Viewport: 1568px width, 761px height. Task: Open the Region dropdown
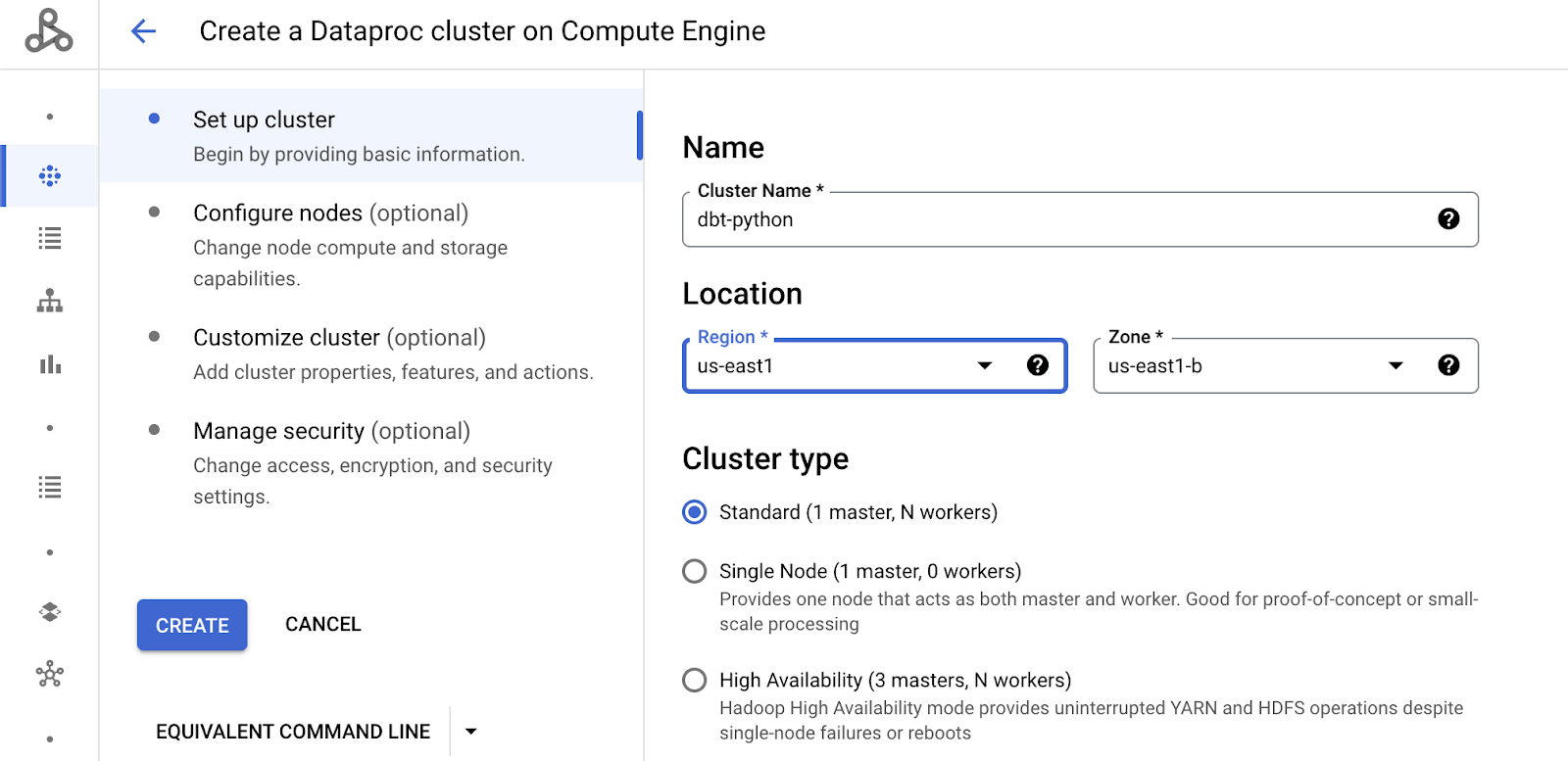[984, 365]
